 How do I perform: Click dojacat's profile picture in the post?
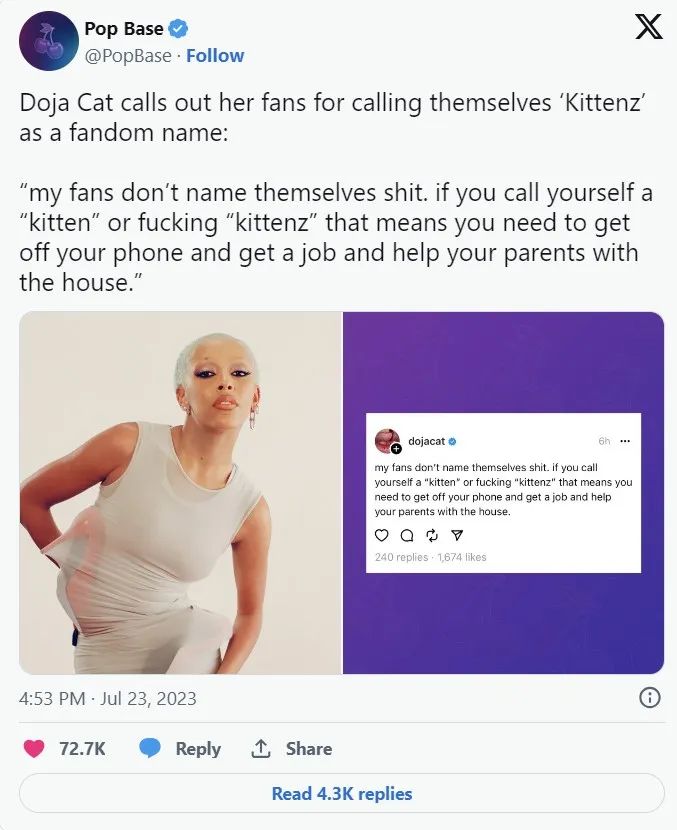point(387,441)
